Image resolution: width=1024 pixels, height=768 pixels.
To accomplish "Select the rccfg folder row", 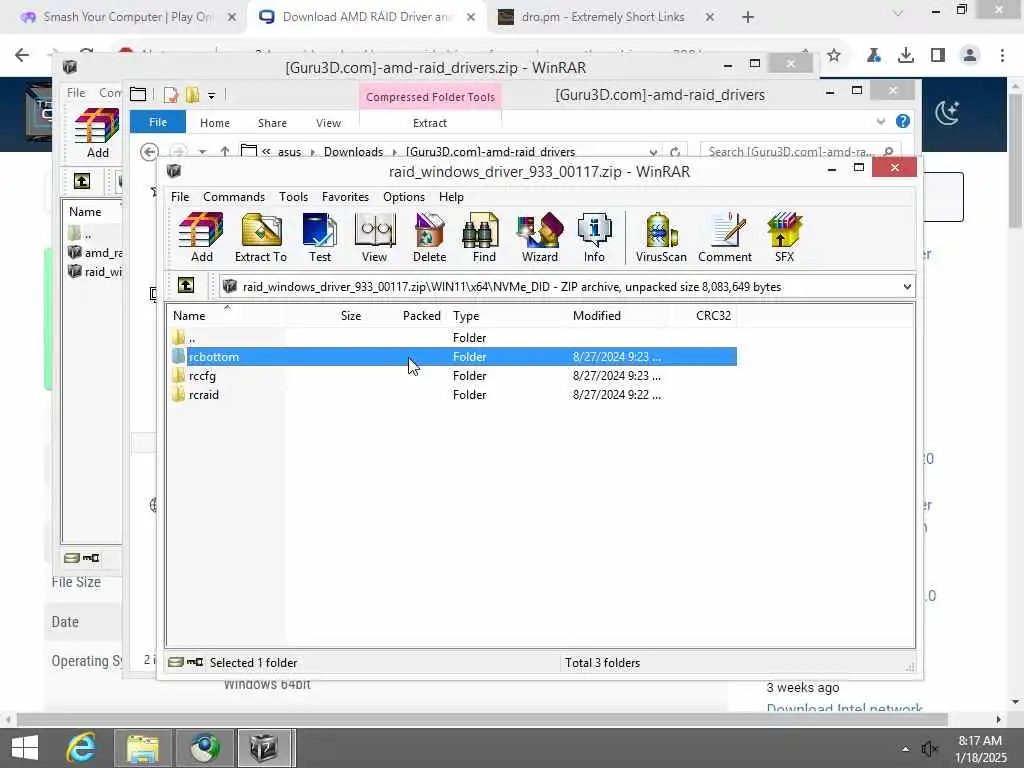I will [x=453, y=376].
